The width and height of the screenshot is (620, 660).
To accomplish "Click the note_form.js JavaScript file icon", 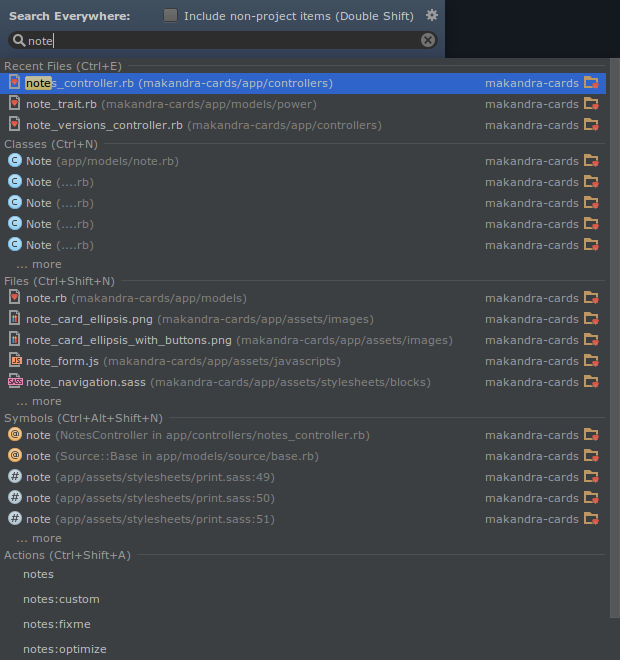I will click(15, 361).
